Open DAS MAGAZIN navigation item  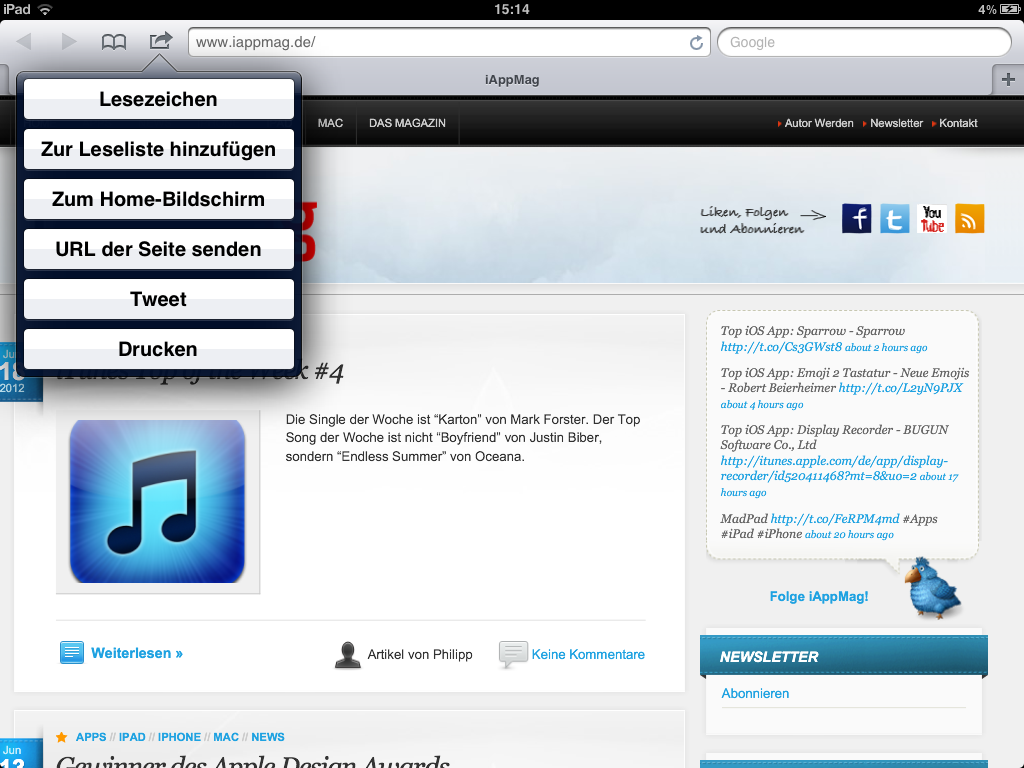[408, 123]
